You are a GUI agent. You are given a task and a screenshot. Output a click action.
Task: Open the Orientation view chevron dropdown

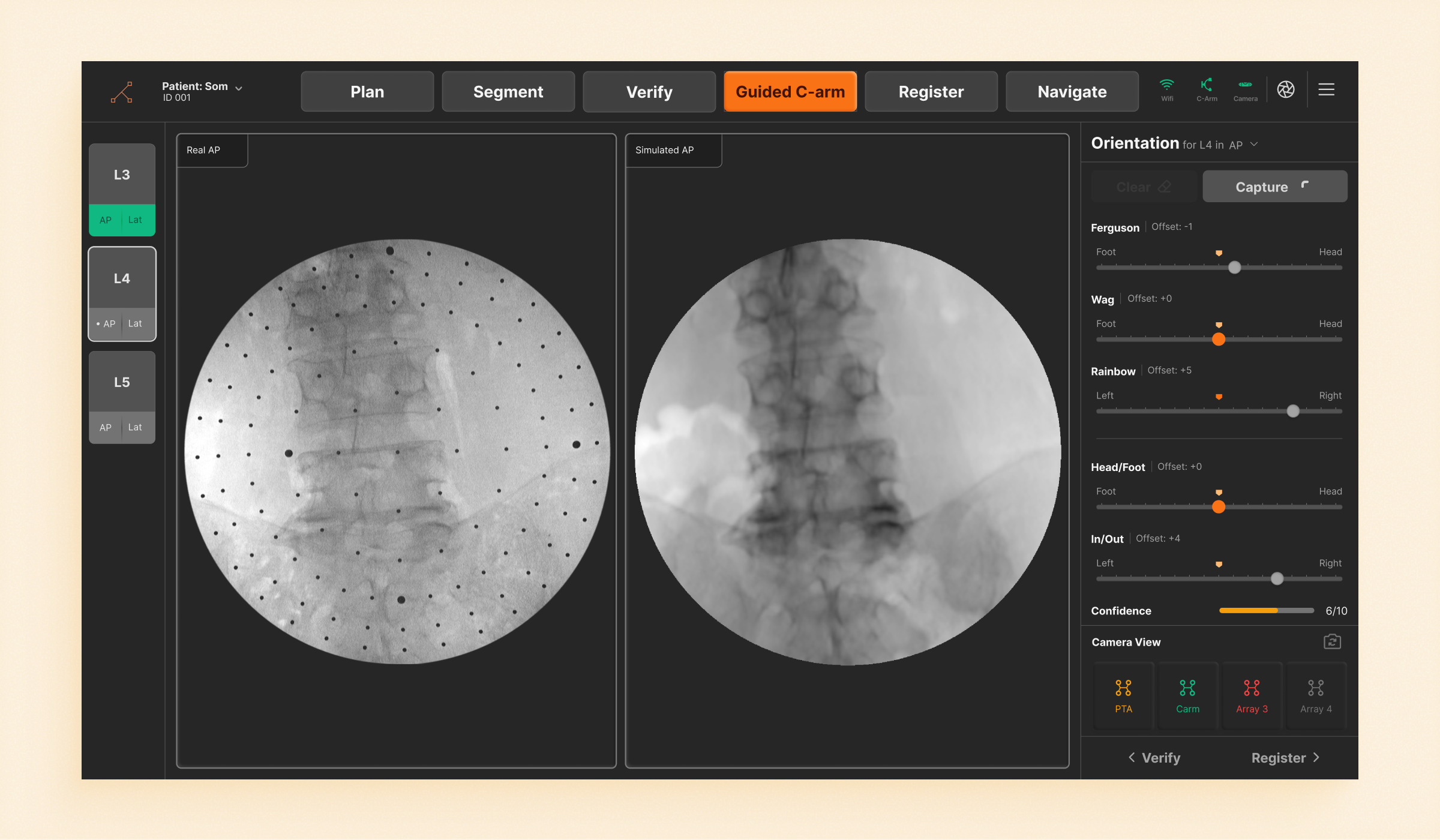(1254, 145)
